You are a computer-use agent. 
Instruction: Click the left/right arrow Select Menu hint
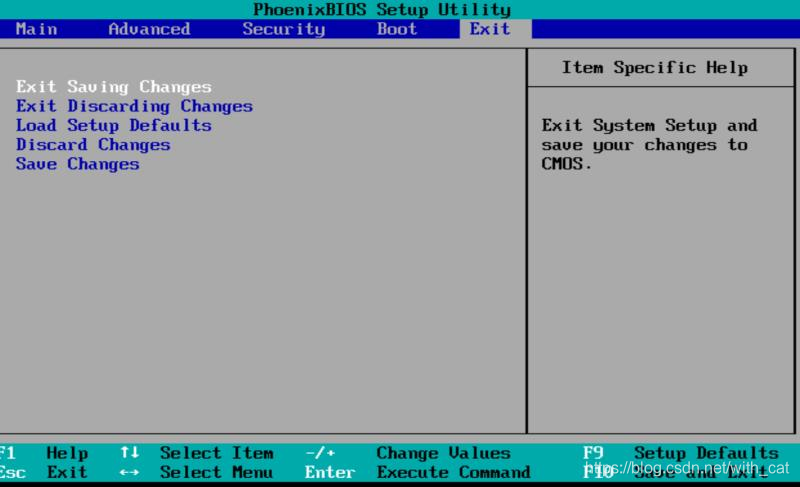(x=197, y=472)
